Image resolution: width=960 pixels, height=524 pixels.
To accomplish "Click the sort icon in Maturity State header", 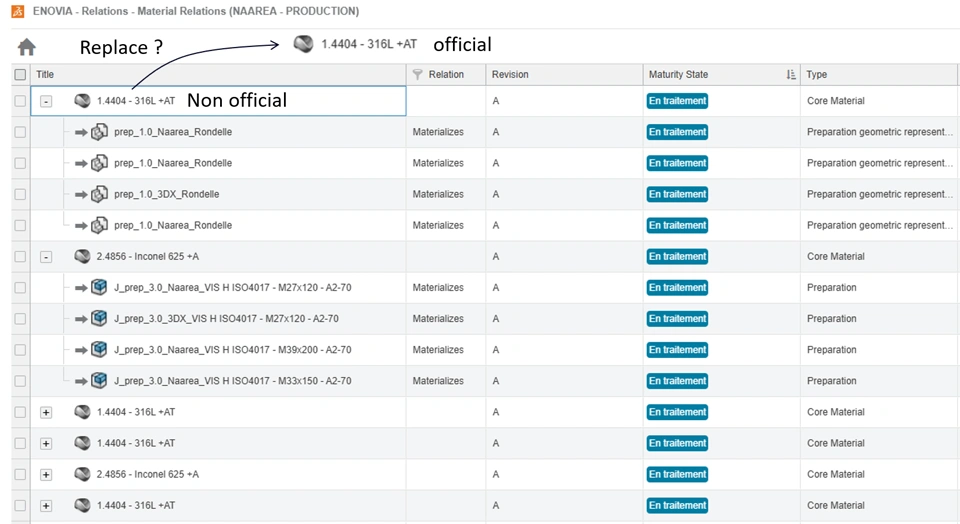I will point(791,75).
